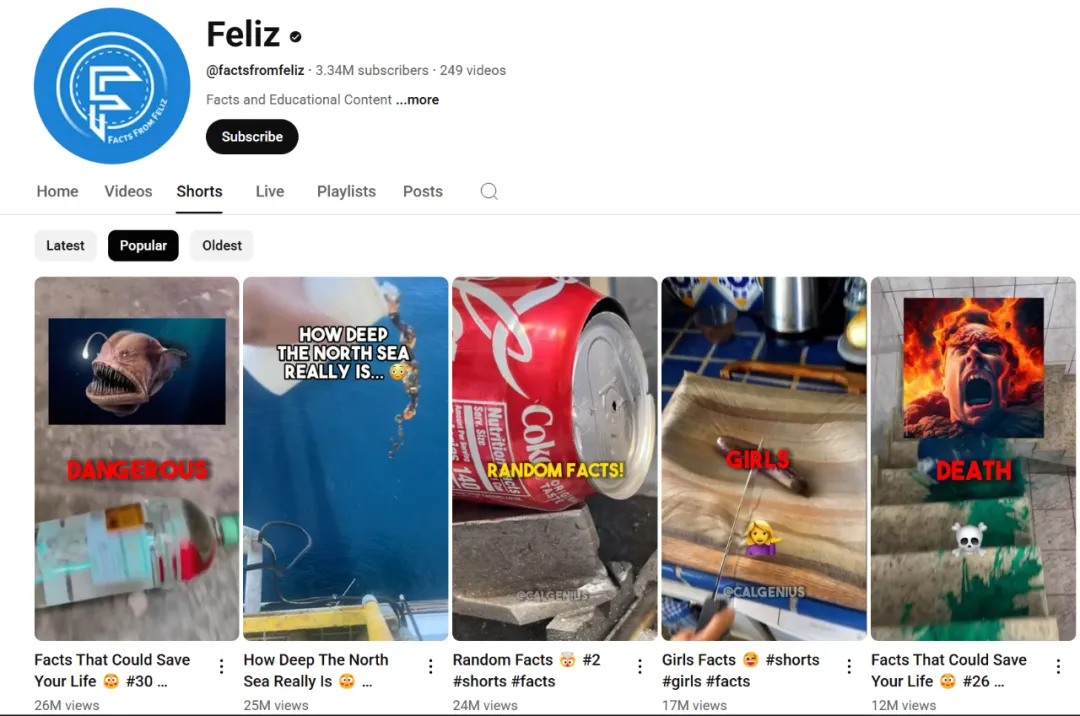Play the Coke can Random Facts thumbnail

pos(555,459)
